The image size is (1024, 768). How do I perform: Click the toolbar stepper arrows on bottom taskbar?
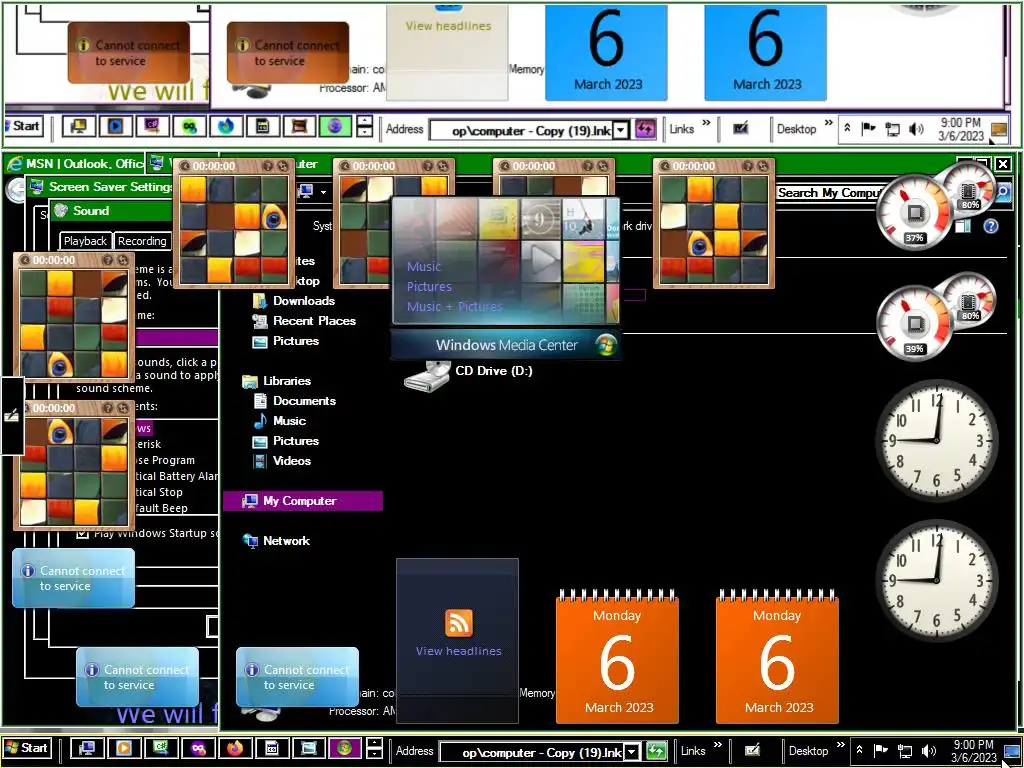374,749
